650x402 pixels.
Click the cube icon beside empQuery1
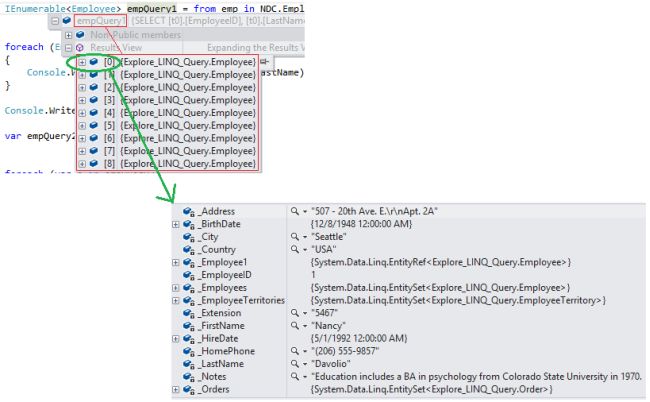(67, 21)
